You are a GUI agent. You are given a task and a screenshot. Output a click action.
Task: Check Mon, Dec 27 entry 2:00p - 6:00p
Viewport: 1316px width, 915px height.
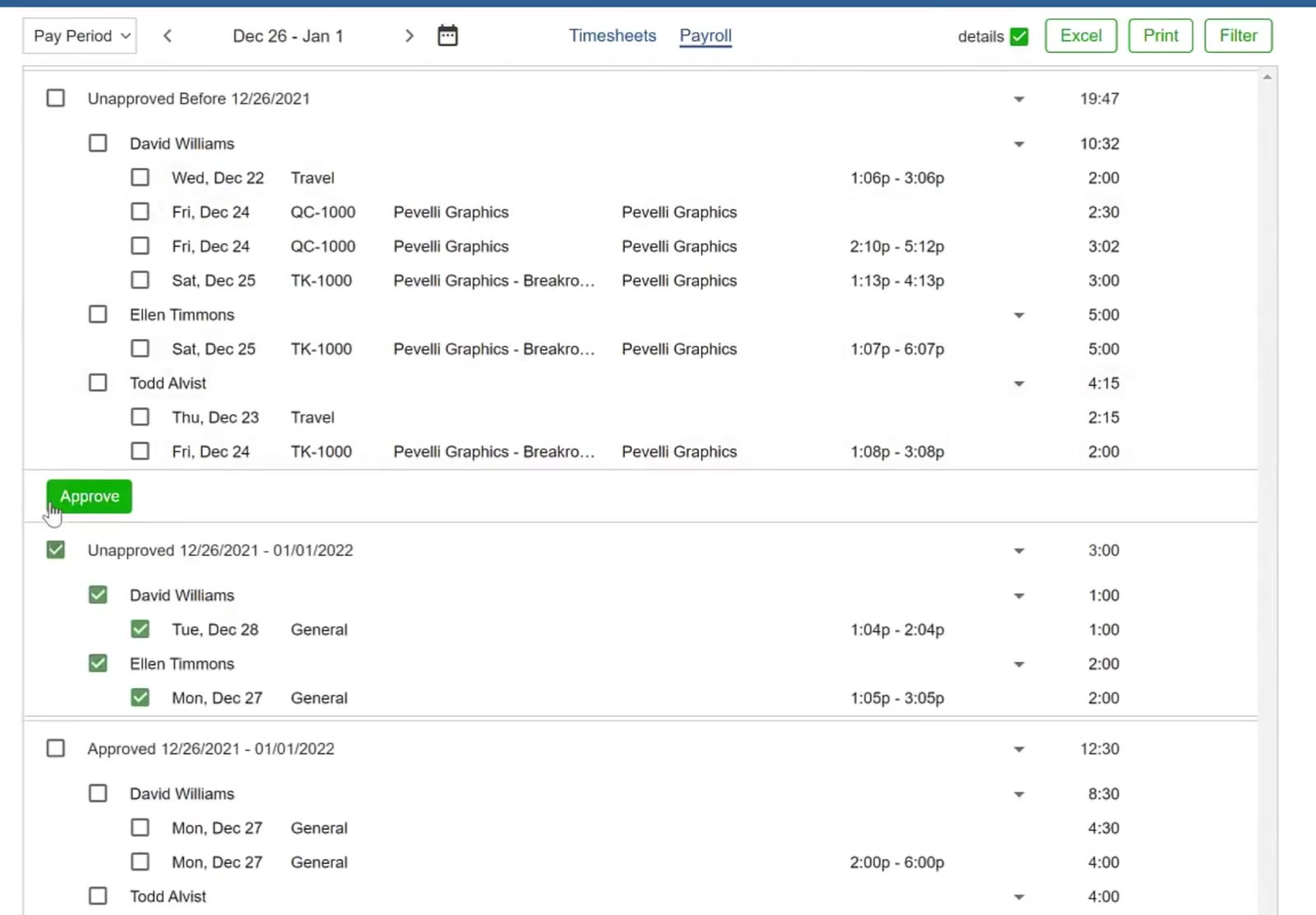(x=141, y=862)
